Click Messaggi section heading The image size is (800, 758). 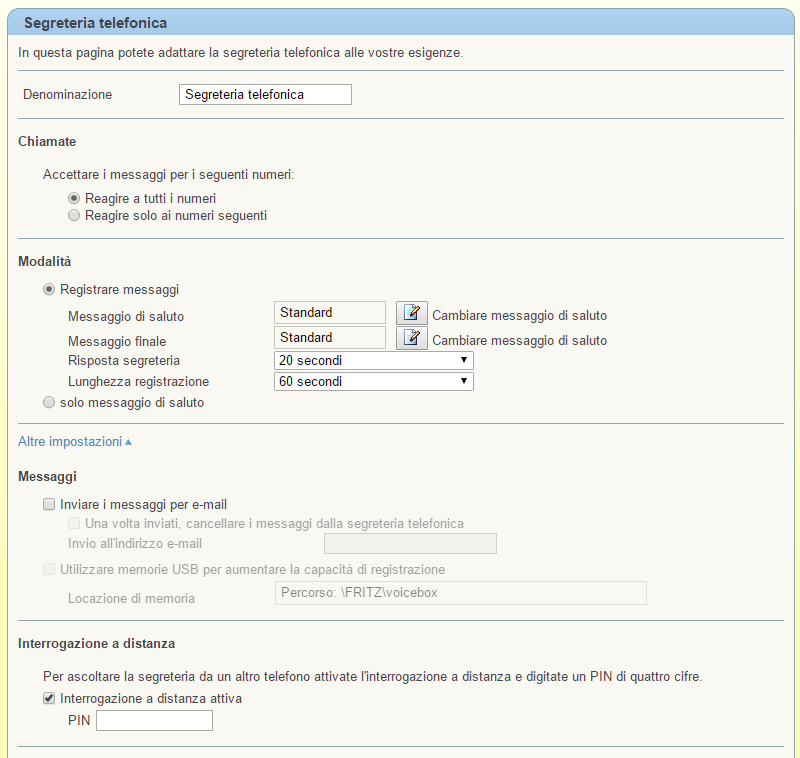(47, 476)
